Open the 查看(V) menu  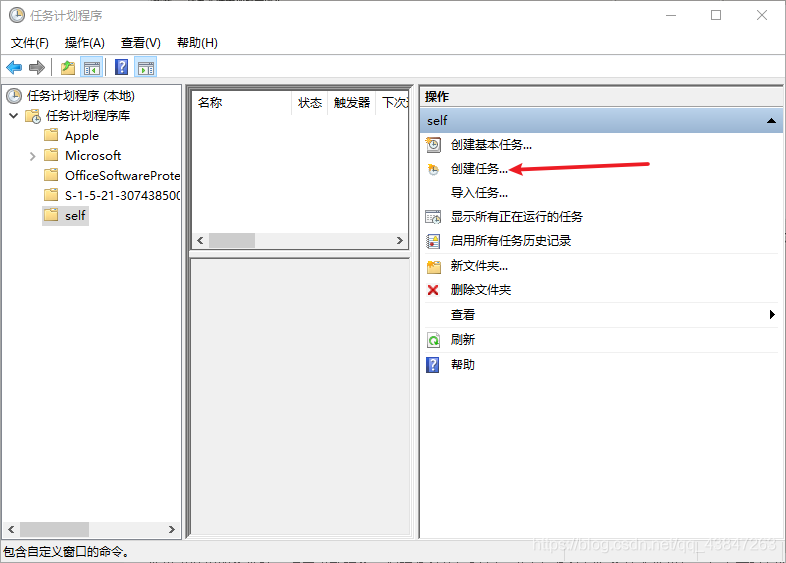pyautogui.click(x=141, y=43)
